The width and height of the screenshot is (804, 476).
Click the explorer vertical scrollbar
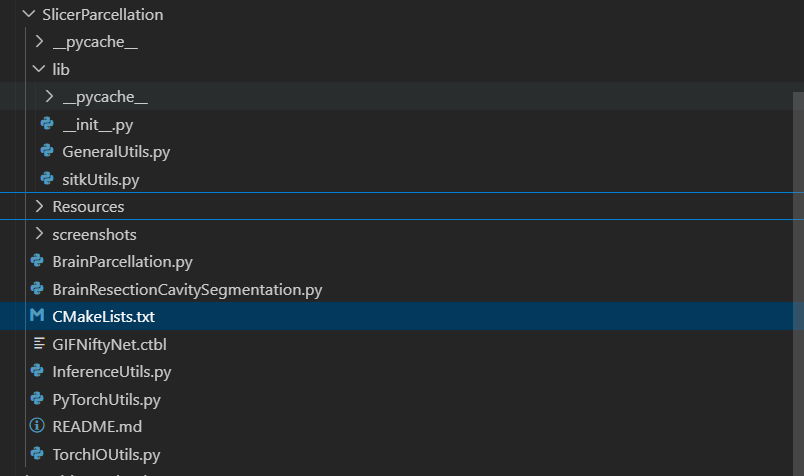click(798, 284)
